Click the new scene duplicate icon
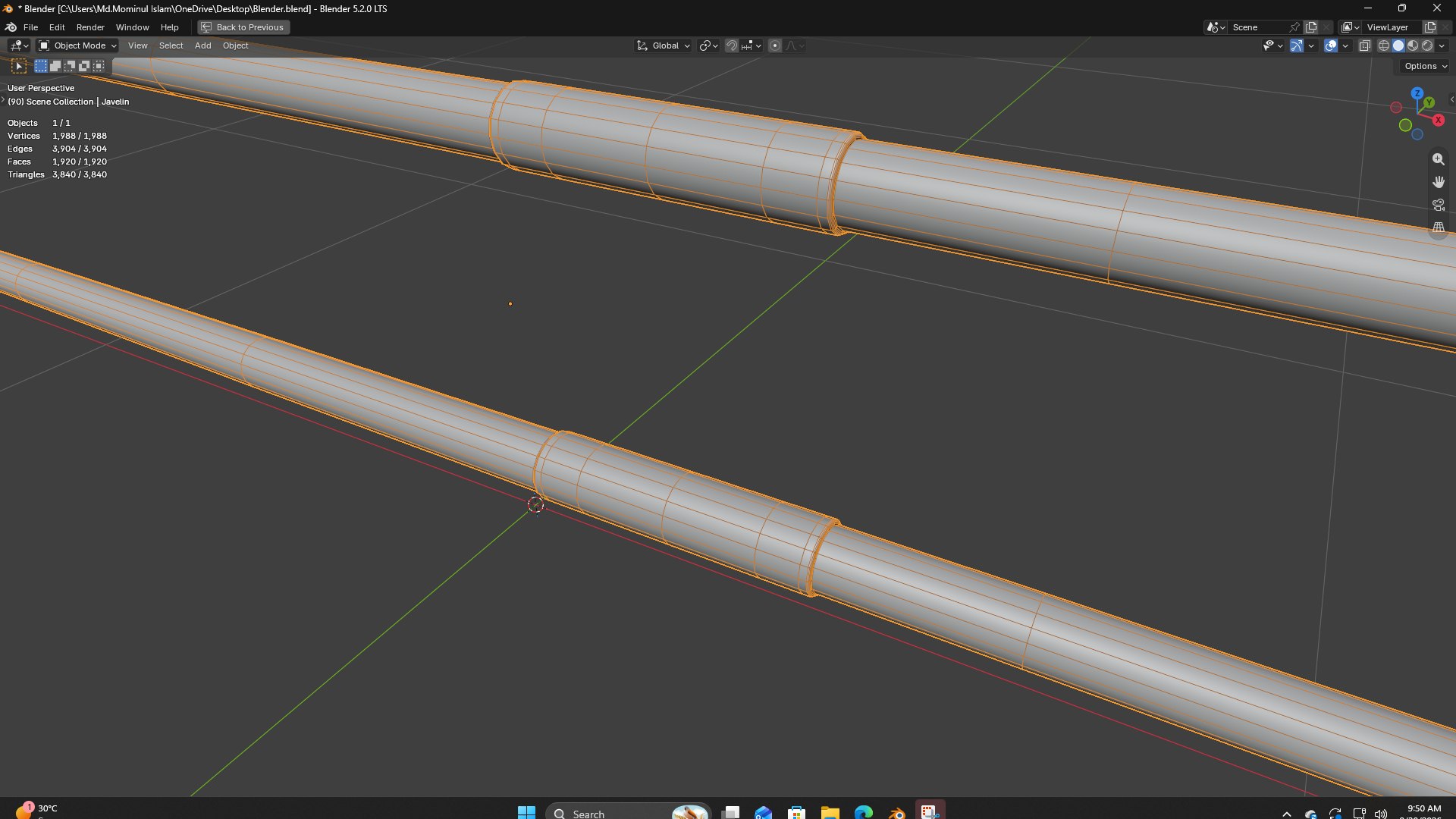Viewport: 1456px width, 819px height. coord(1311,27)
